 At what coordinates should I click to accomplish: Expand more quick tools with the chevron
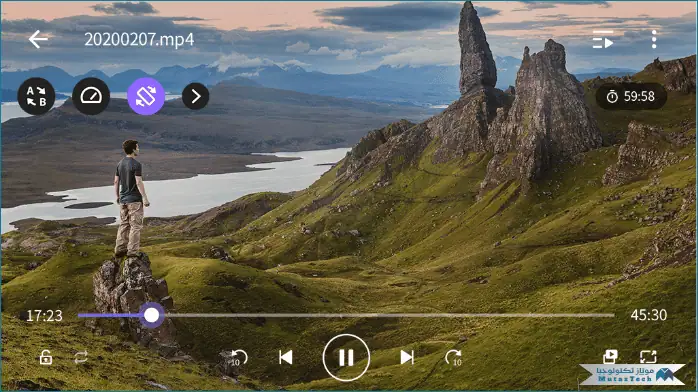point(195,96)
